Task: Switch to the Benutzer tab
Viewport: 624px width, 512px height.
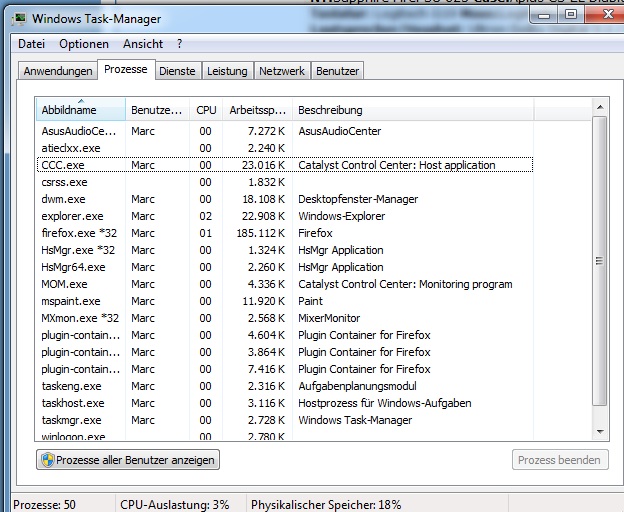Action: [337, 71]
